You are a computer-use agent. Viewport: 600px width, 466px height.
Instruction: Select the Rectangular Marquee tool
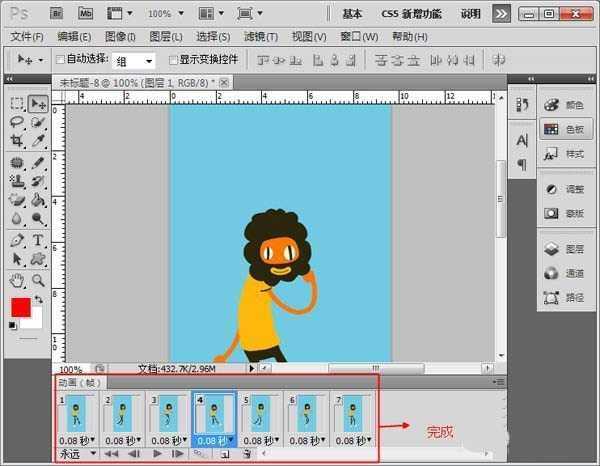[x=18, y=103]
